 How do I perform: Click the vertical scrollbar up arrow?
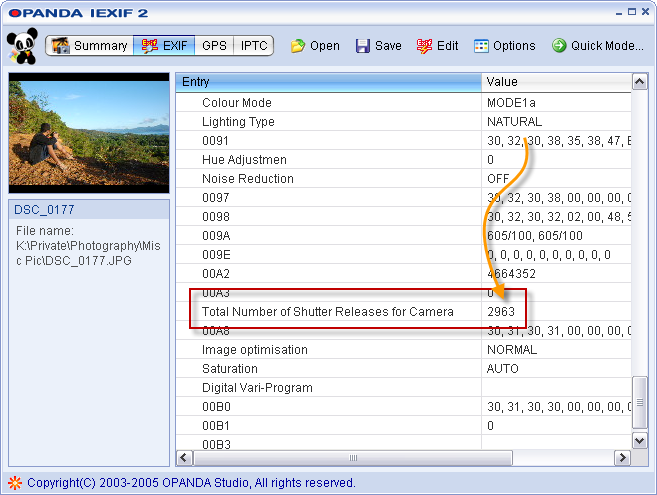[639, 82]
